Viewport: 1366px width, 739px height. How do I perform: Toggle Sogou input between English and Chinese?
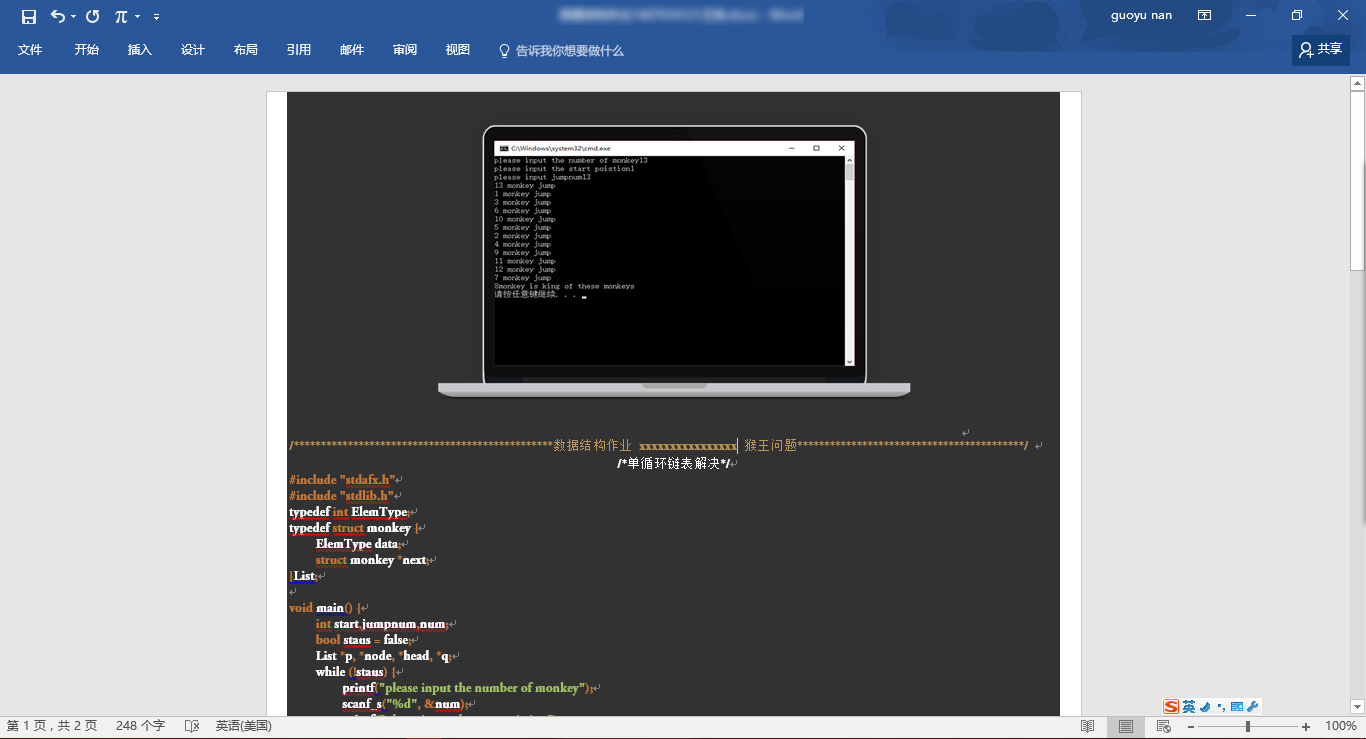click(1189, 706)
